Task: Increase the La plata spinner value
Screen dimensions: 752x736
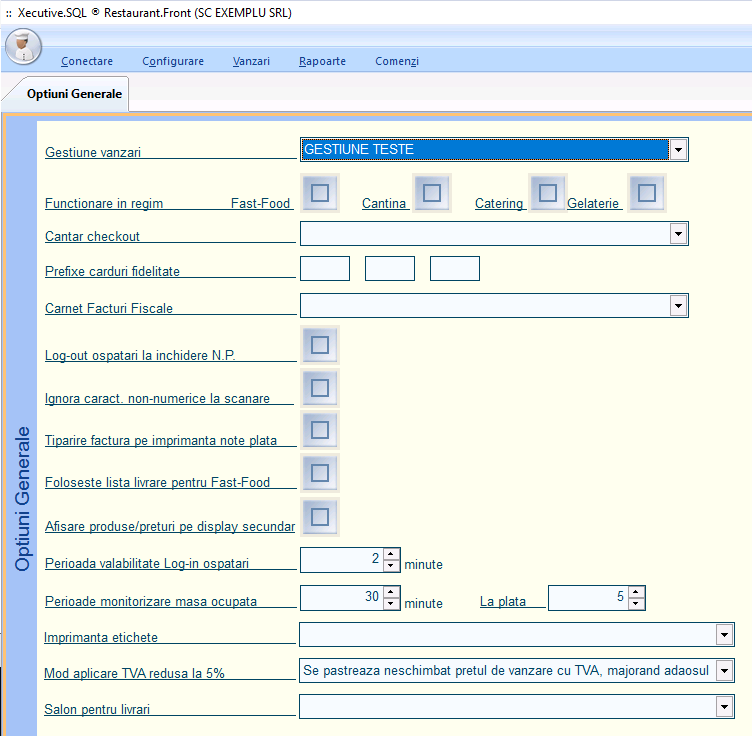Action: point(636,592)
